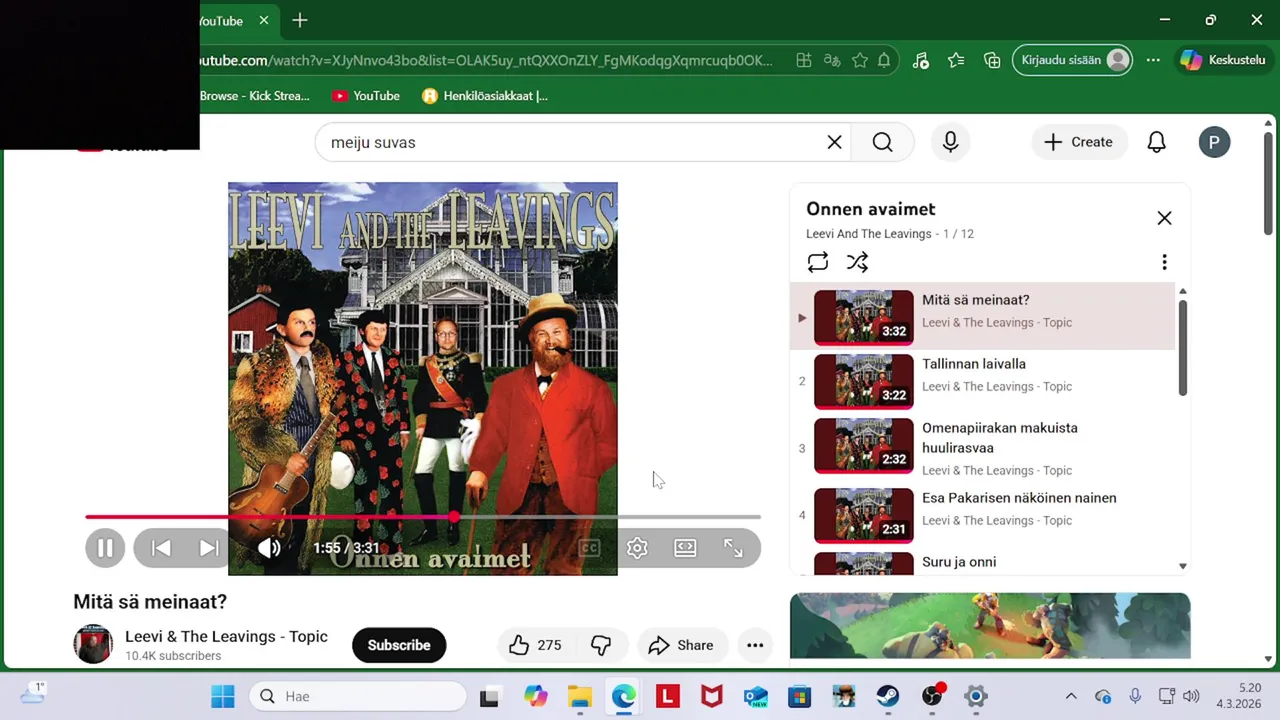Open Edge Collections
Screen dimensions: 1280x720
tap(992, 60)
